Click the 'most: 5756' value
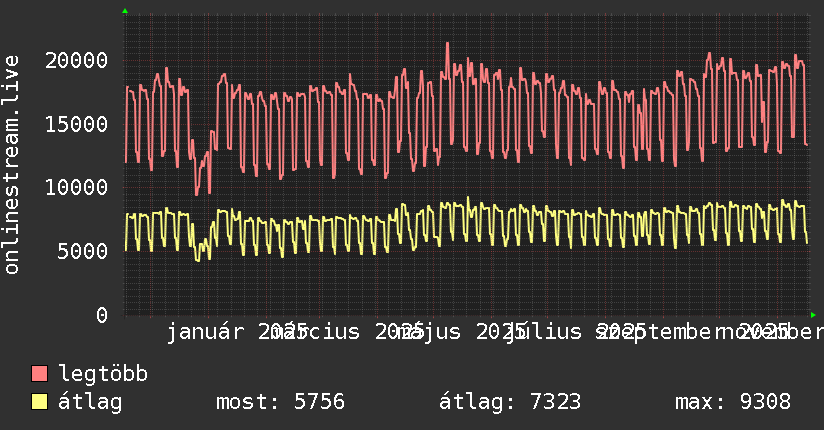Image resolution: width=824 pixels, height=430 pixels. (x=281, y=402)
